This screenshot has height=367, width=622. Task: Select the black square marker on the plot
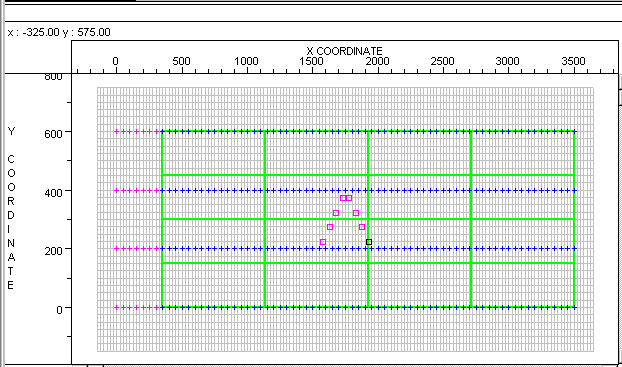click(369, 242)
